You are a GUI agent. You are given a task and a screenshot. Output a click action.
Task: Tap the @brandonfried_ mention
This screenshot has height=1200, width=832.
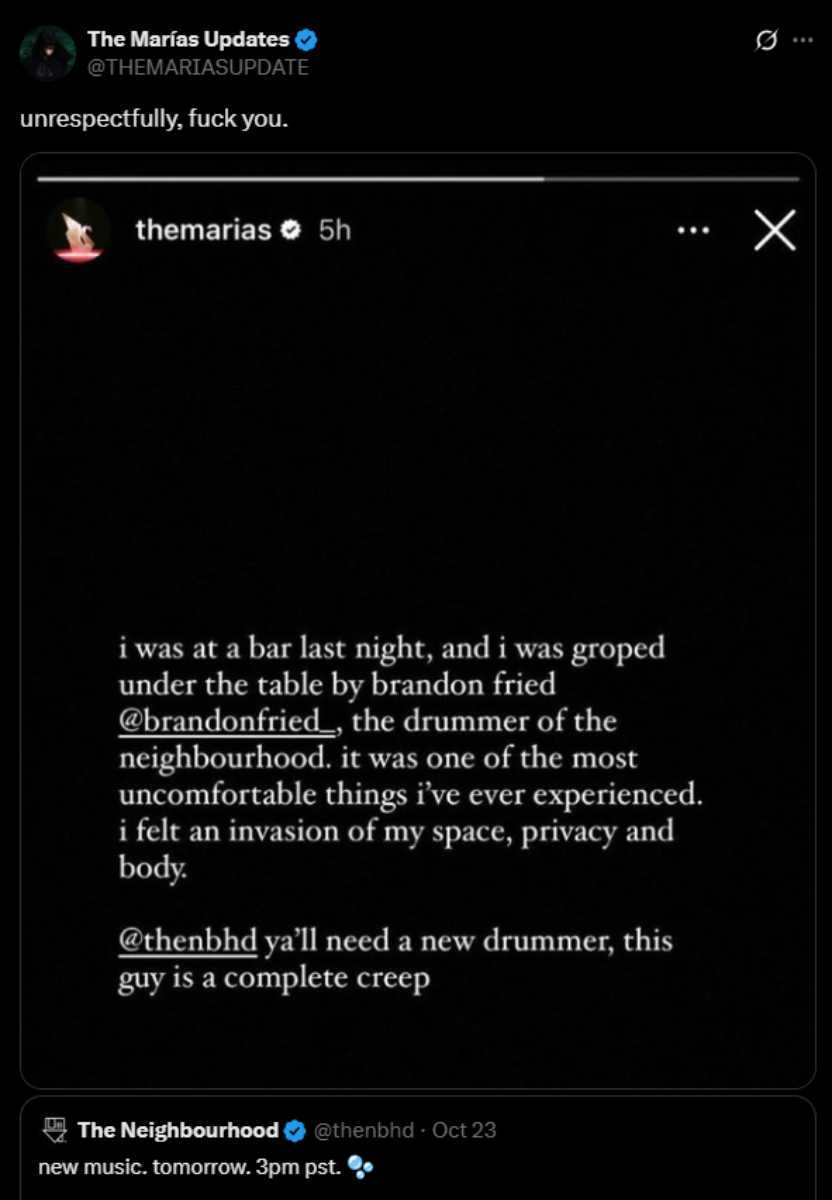(x=230, y=721)
